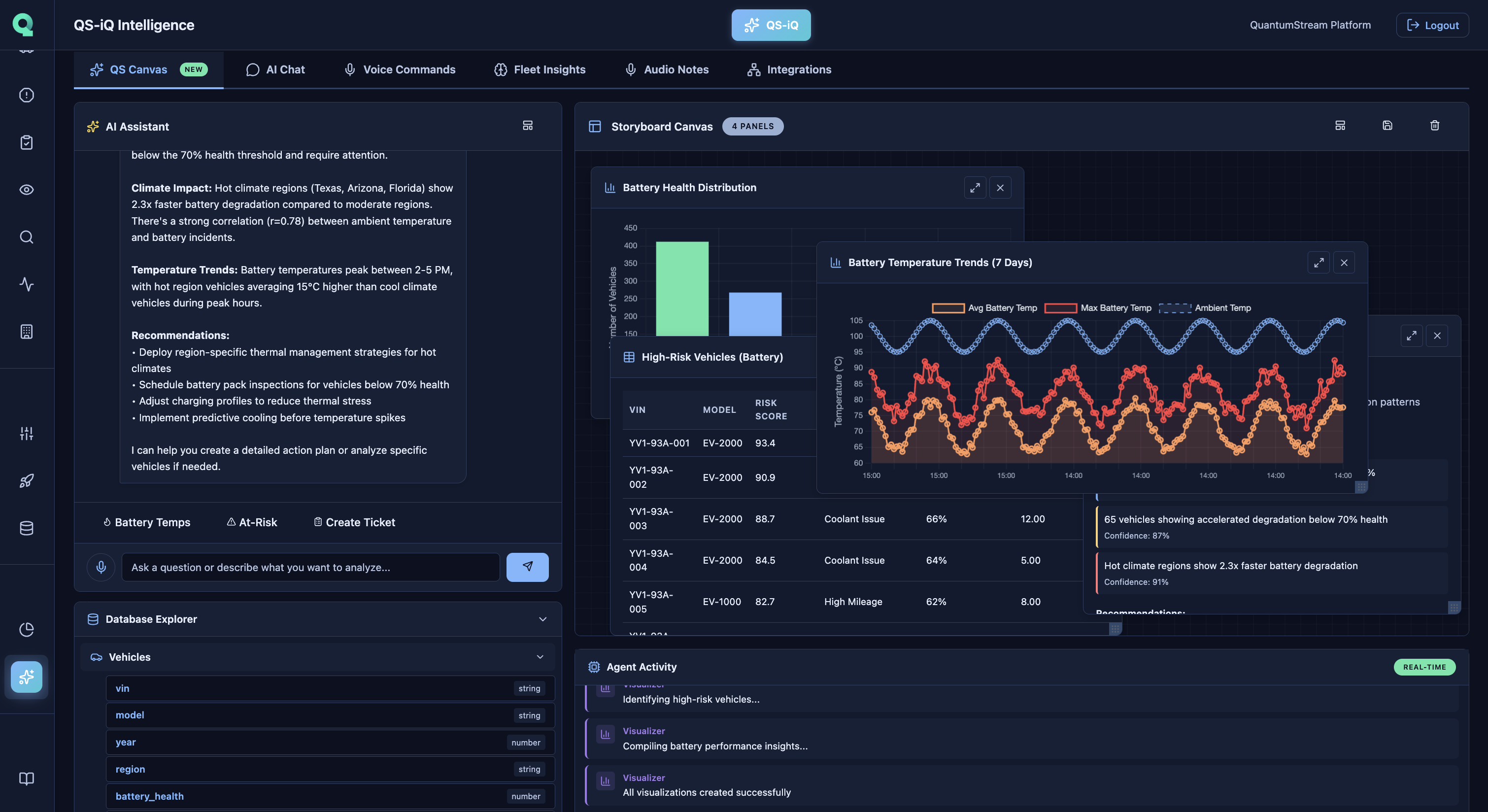The image size is (1488, 812).
Task: Click the ask a question input field
Action: pyautogui.click(x=310, y=567)
